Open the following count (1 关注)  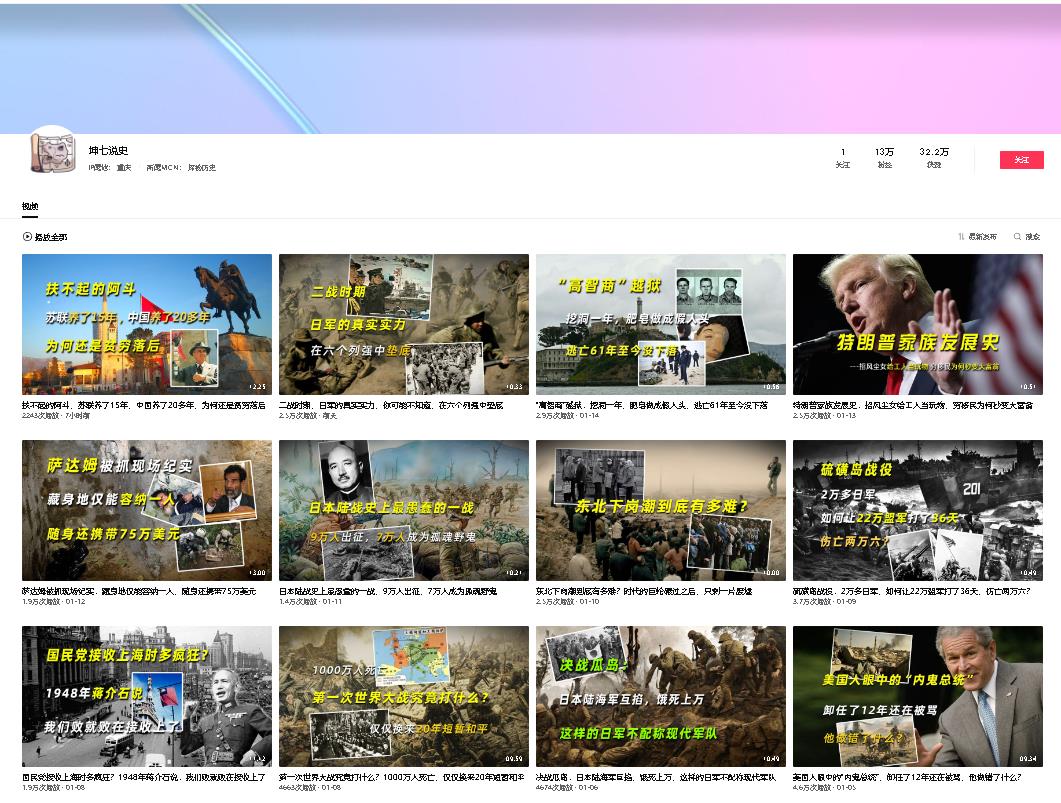coord(842,158)
